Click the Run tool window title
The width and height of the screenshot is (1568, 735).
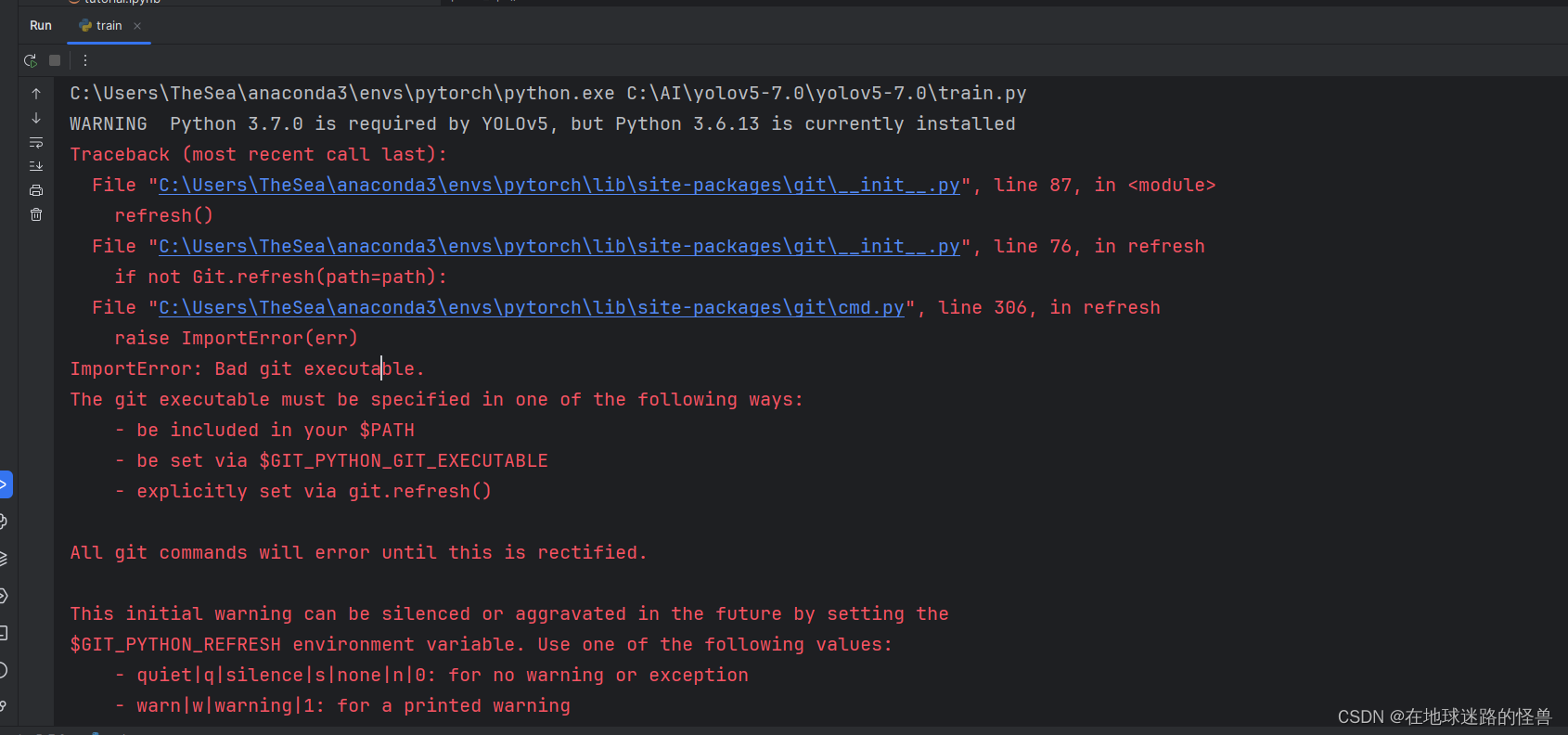coord(41,26)
